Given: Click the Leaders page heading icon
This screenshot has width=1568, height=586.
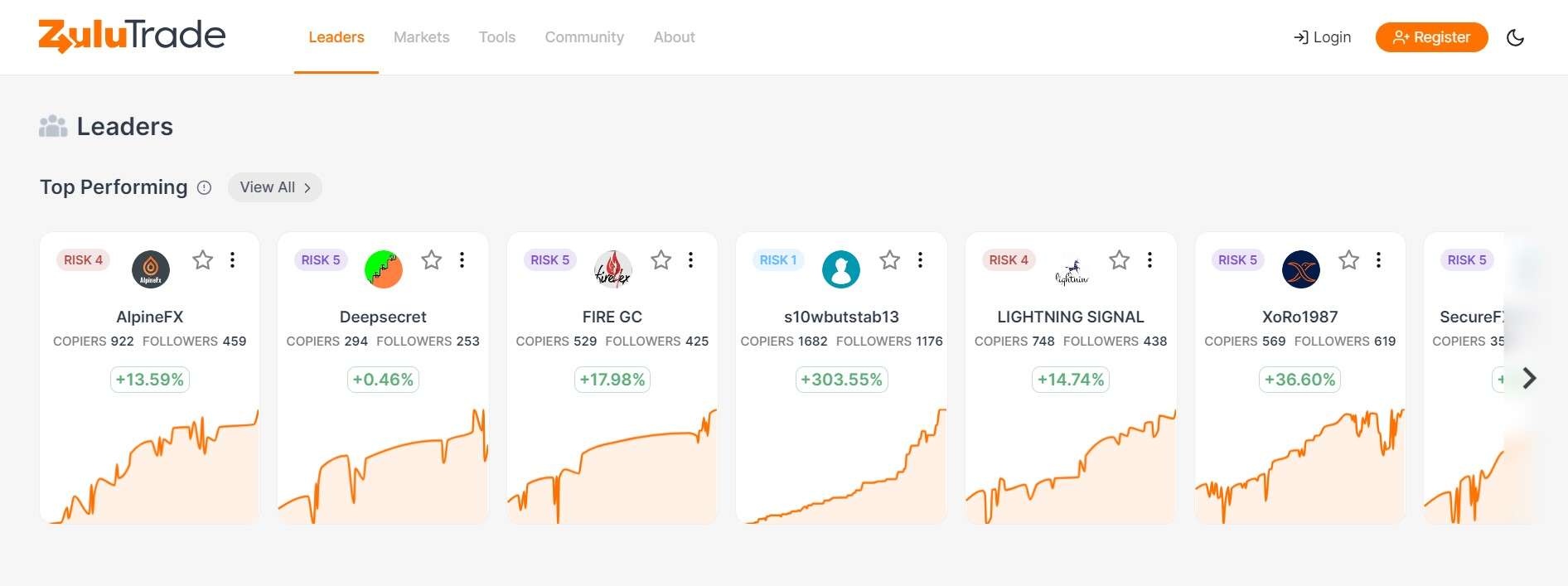Looking at the screenshot, I should [x=53, y=126].
